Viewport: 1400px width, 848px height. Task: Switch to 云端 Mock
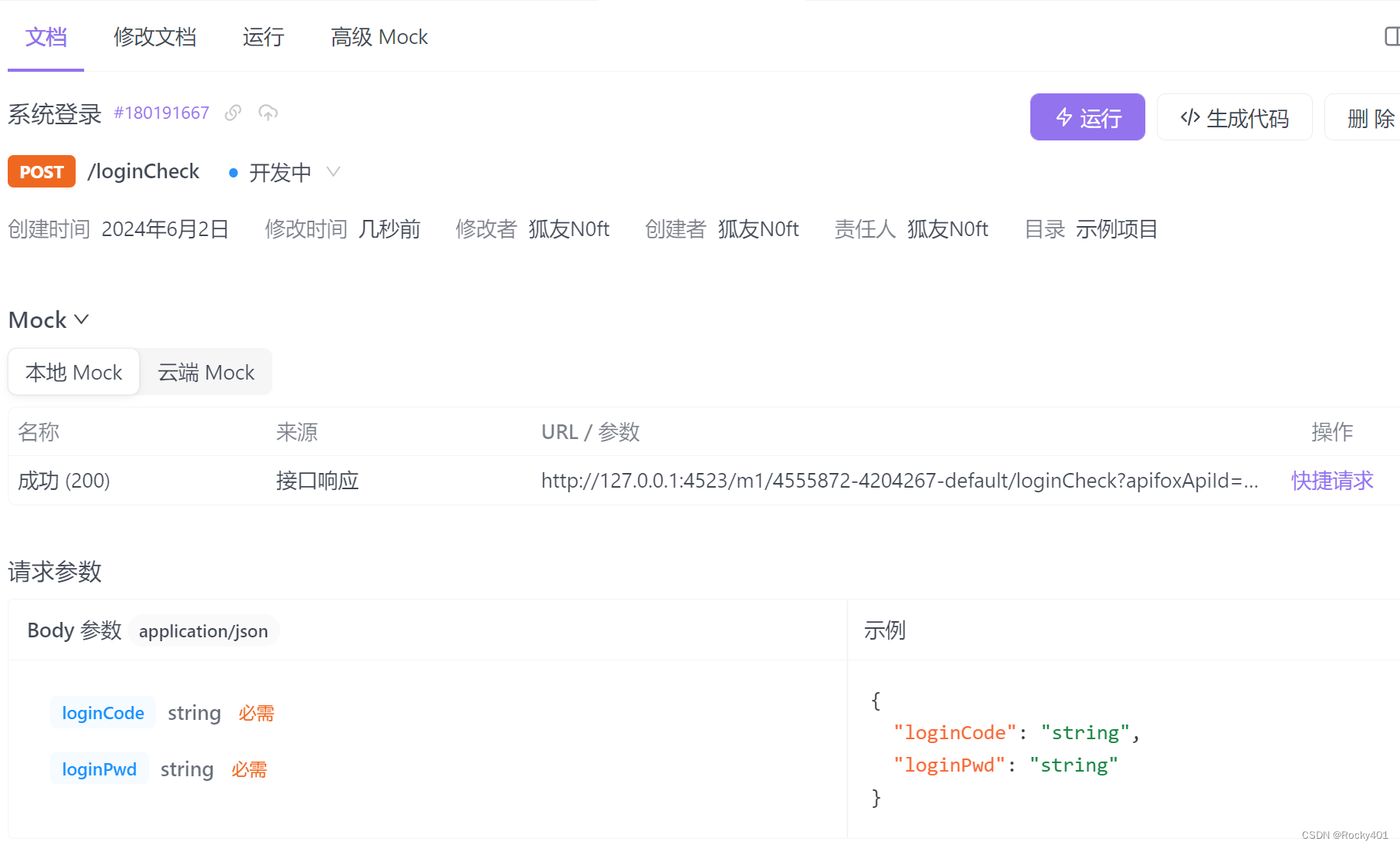point(205,372)
